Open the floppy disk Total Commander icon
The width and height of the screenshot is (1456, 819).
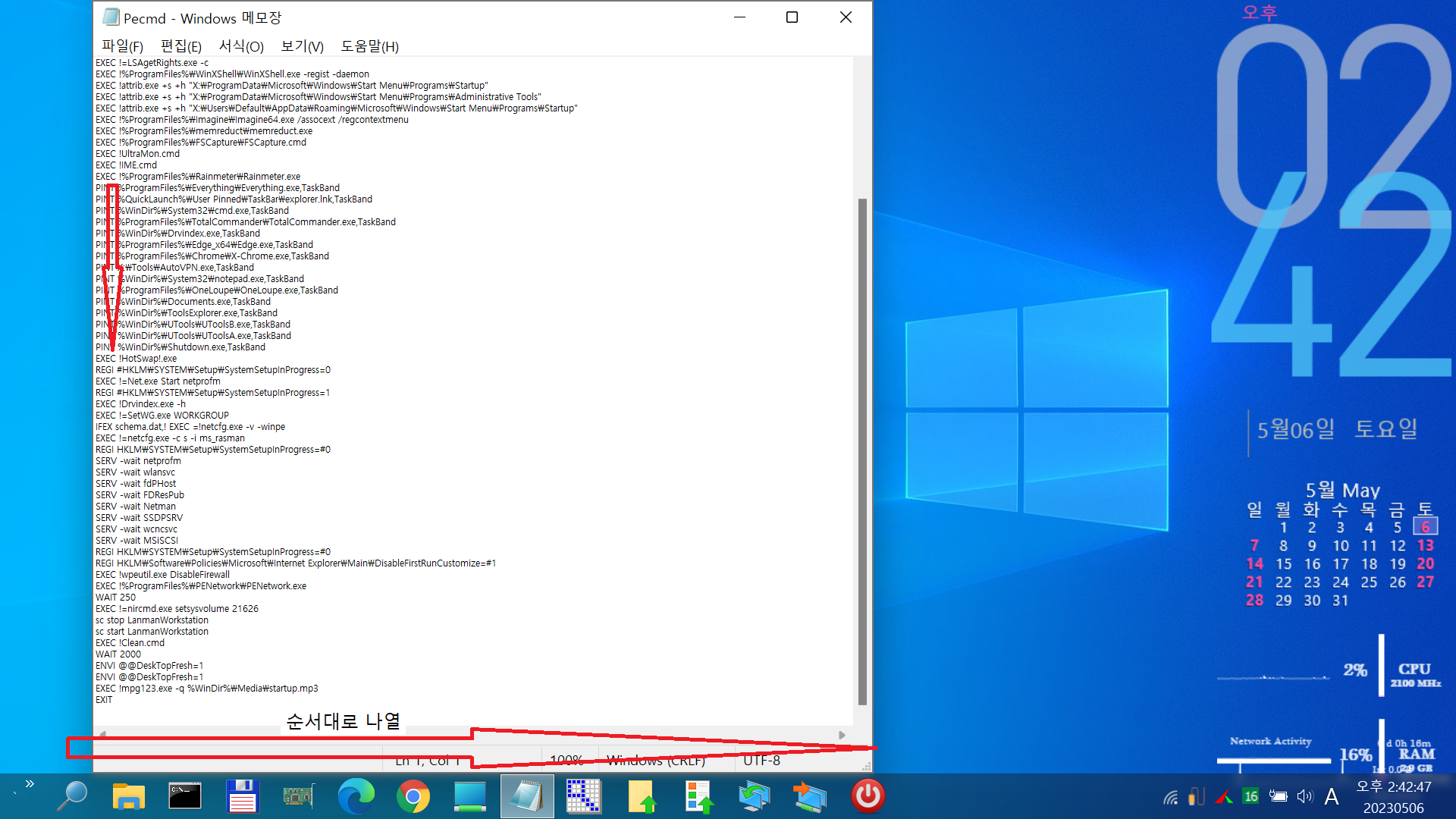coord(243,795)
